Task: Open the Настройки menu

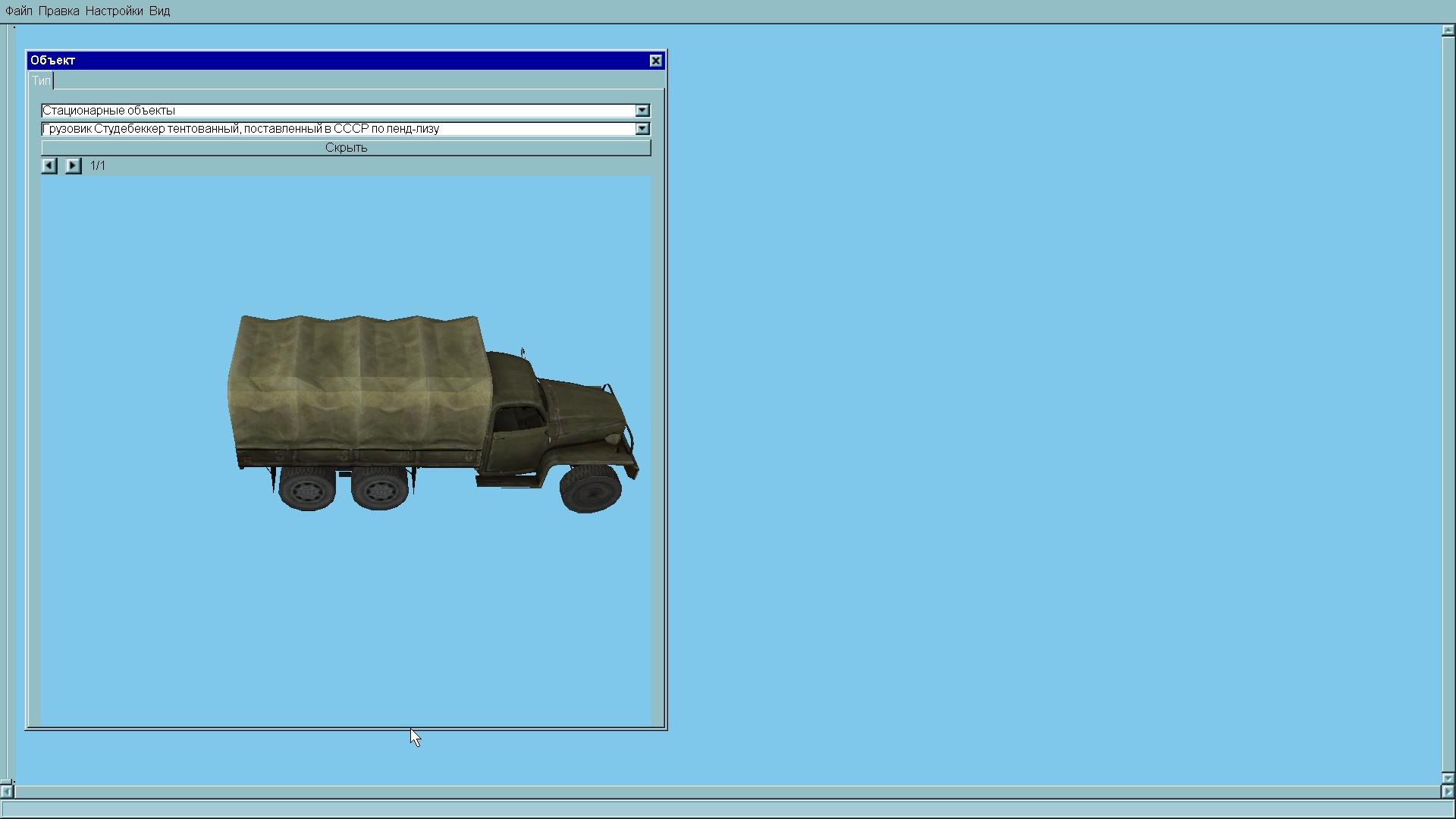Action: 114,11
